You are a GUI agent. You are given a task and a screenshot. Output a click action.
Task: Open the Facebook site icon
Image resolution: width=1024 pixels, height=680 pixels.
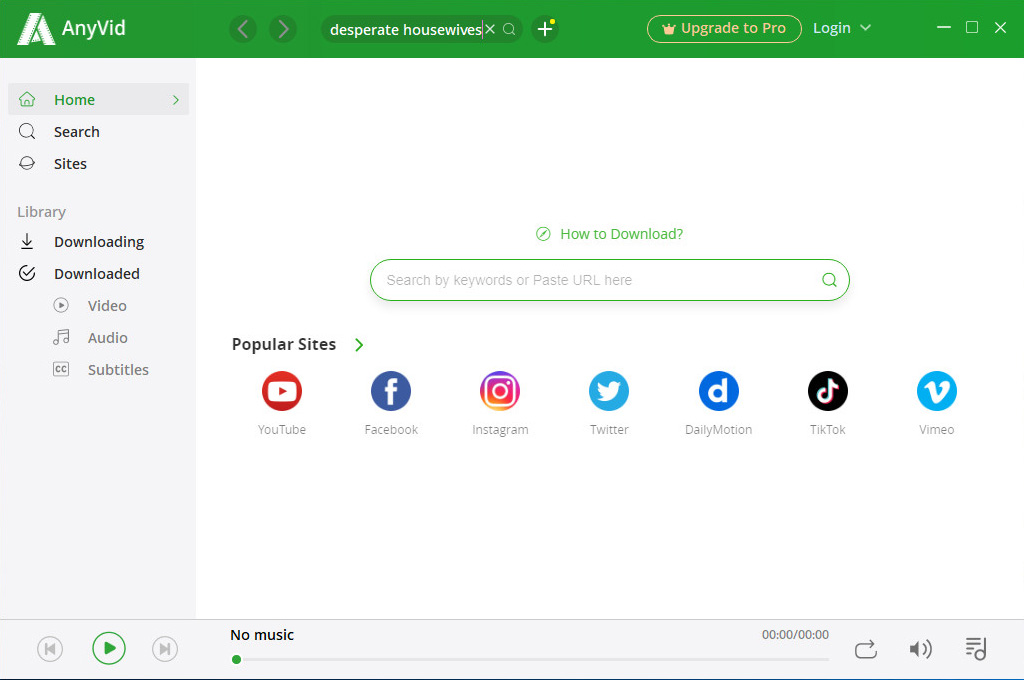tap(391, 391)
